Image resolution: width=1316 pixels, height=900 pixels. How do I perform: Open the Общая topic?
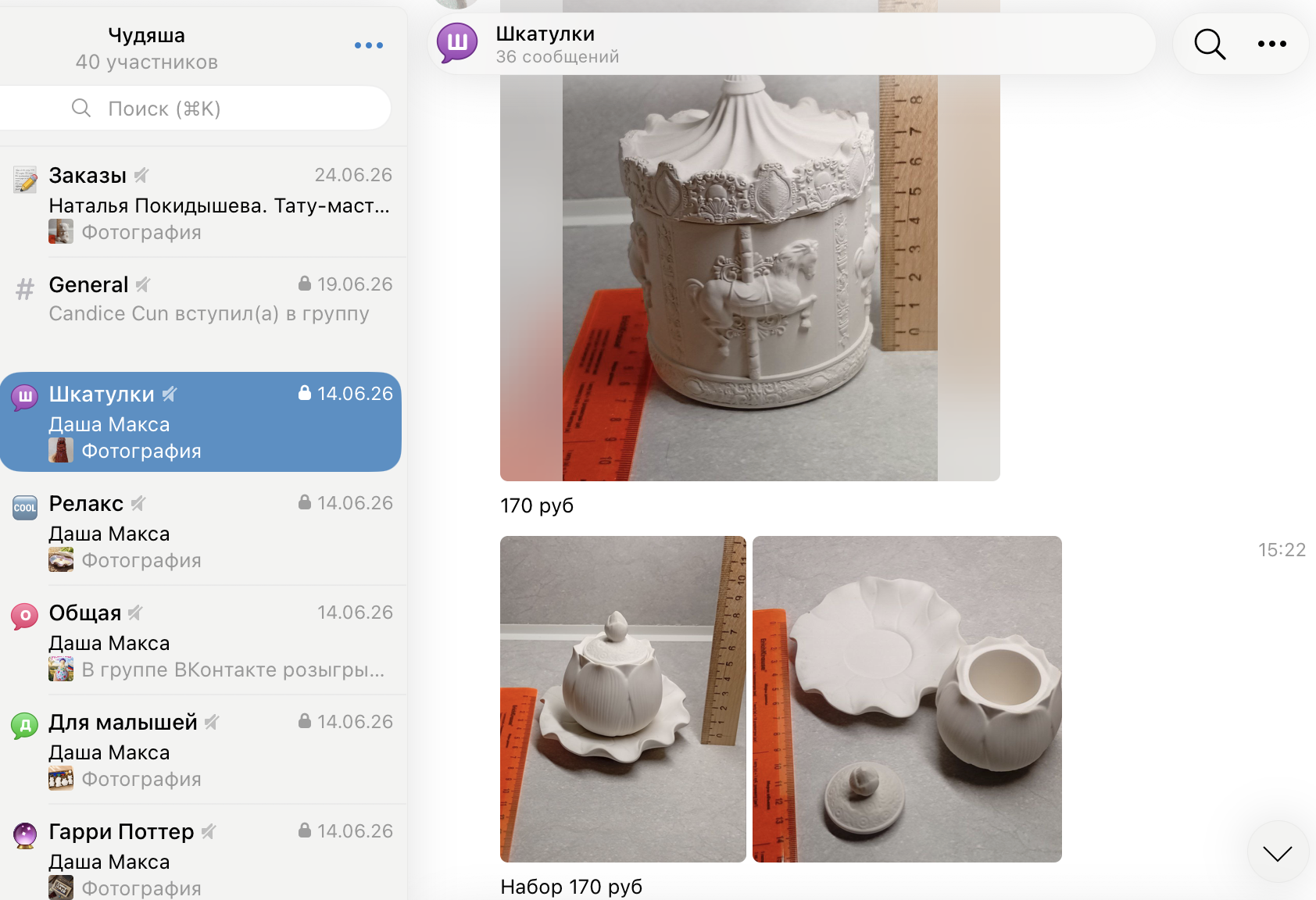click(203, 640)
